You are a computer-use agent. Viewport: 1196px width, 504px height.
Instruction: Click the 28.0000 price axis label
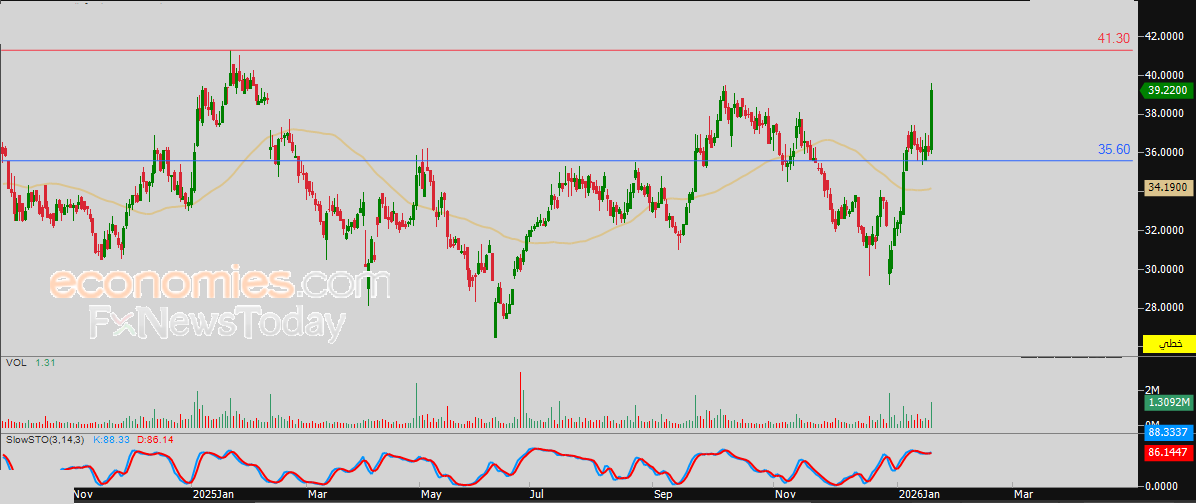coord(1166,308)
